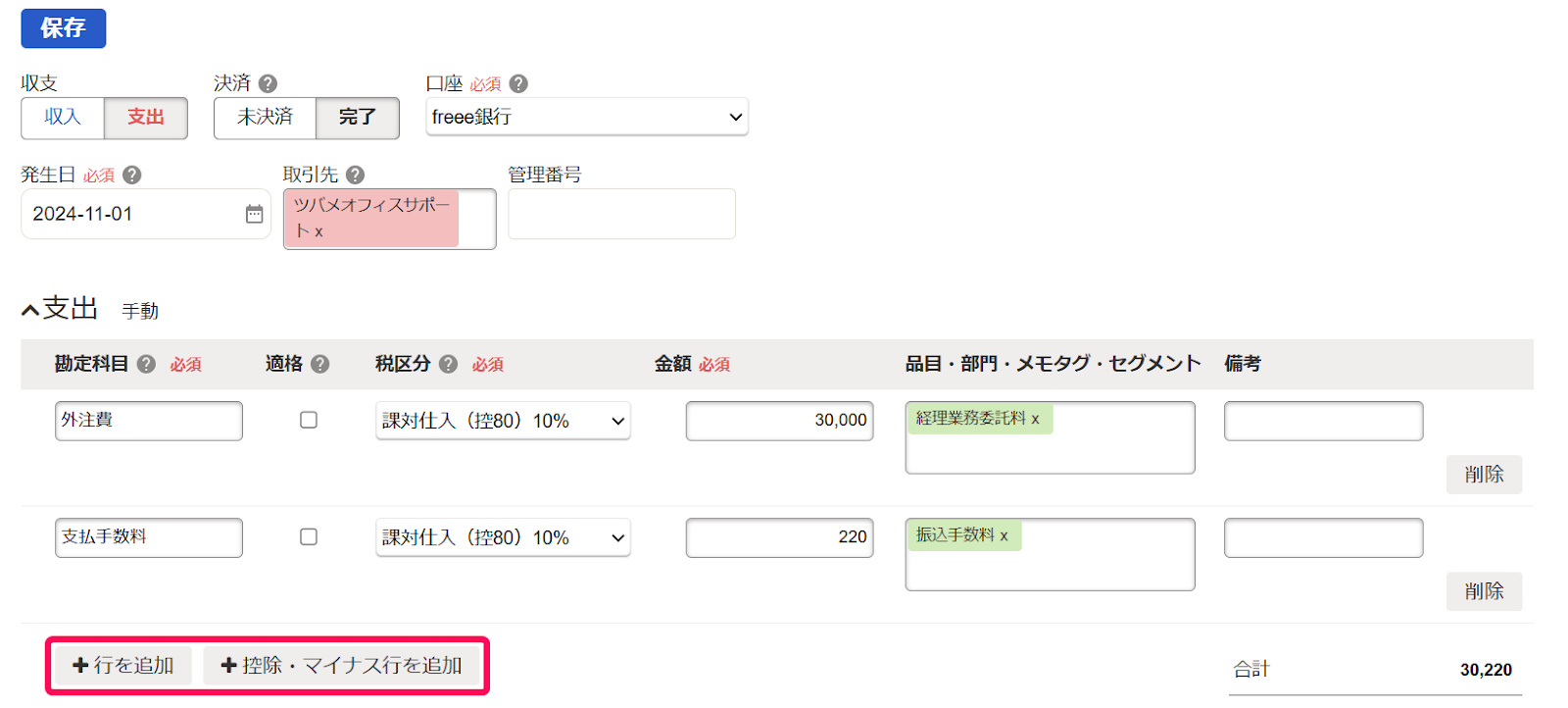1568x708 pixels.
Task: Collapse the 支出 section chevron
Action: coord(31,311)
